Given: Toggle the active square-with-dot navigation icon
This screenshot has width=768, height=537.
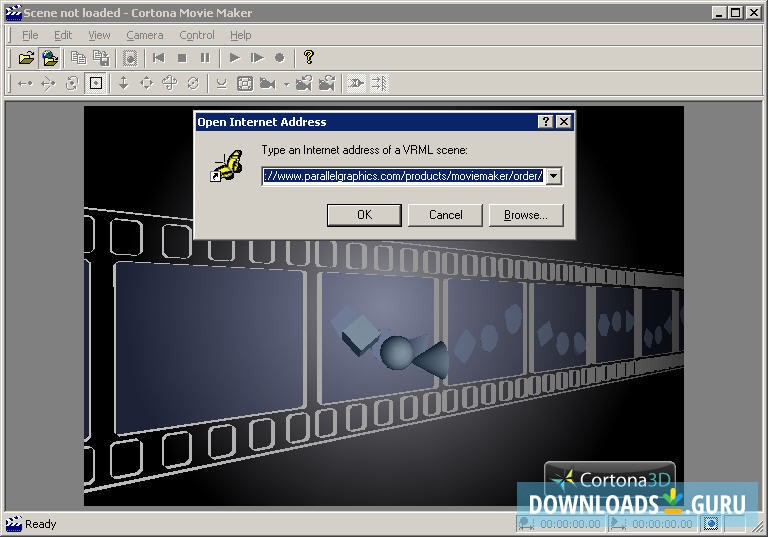Looking at the screenshot, I should point(96,84).
